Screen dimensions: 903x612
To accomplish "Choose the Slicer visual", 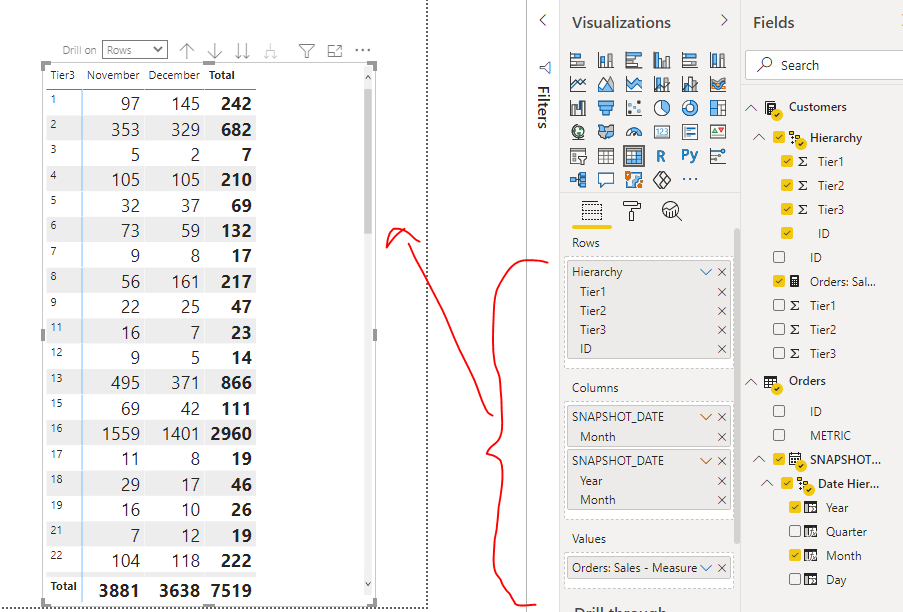I will (578, 156).
